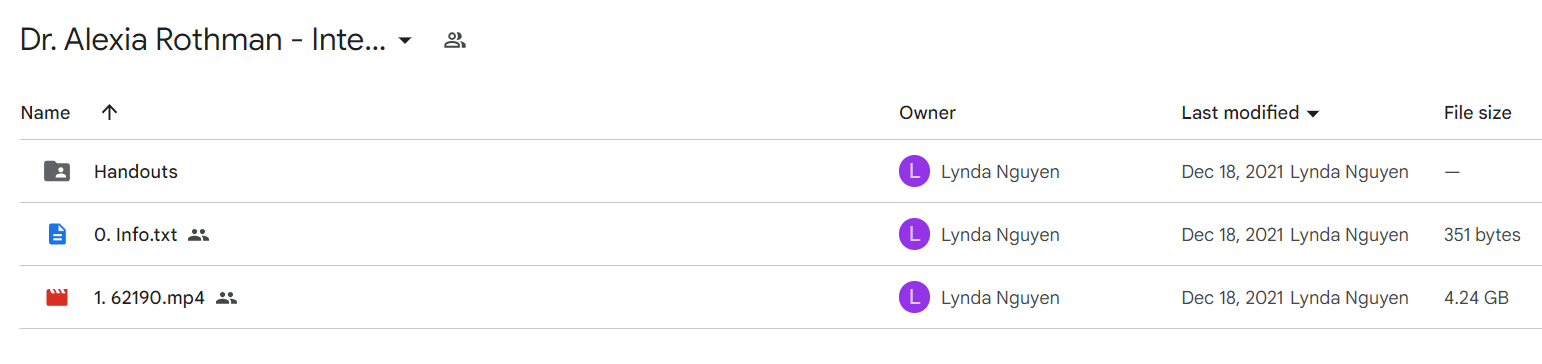
Task: Click the blue document icon for 0. Info.txt
Action: point(57,235)
